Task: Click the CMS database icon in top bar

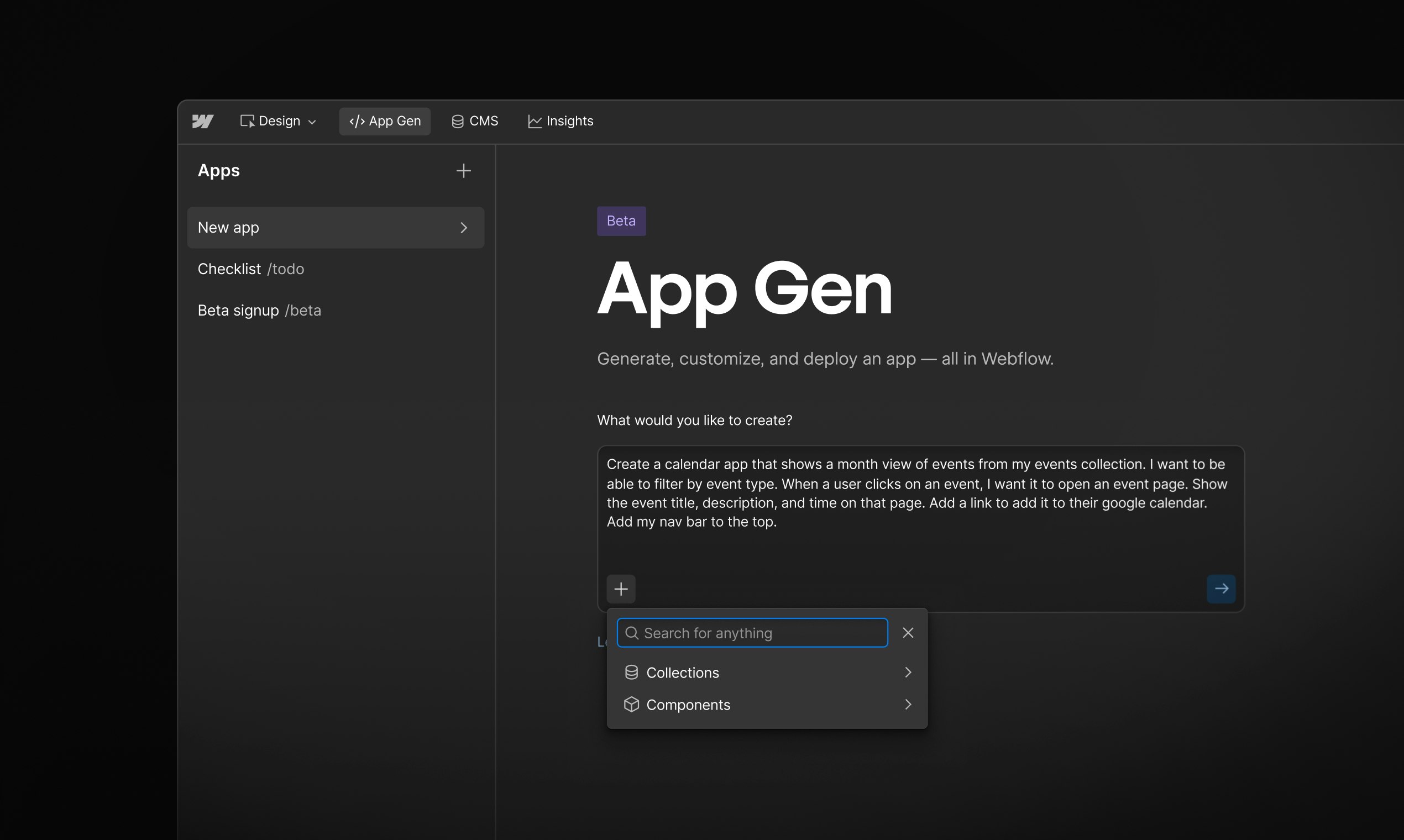Action: [x=458, y=120]
